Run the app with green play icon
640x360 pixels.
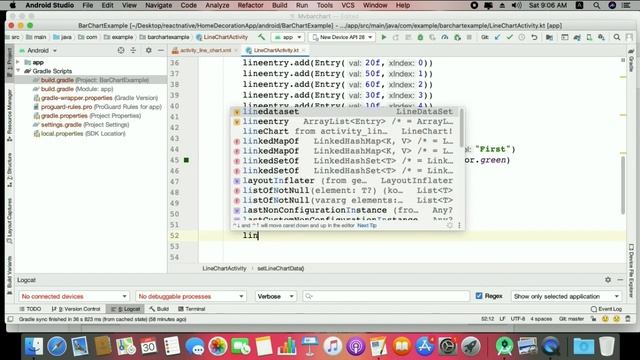click(384, 37)
